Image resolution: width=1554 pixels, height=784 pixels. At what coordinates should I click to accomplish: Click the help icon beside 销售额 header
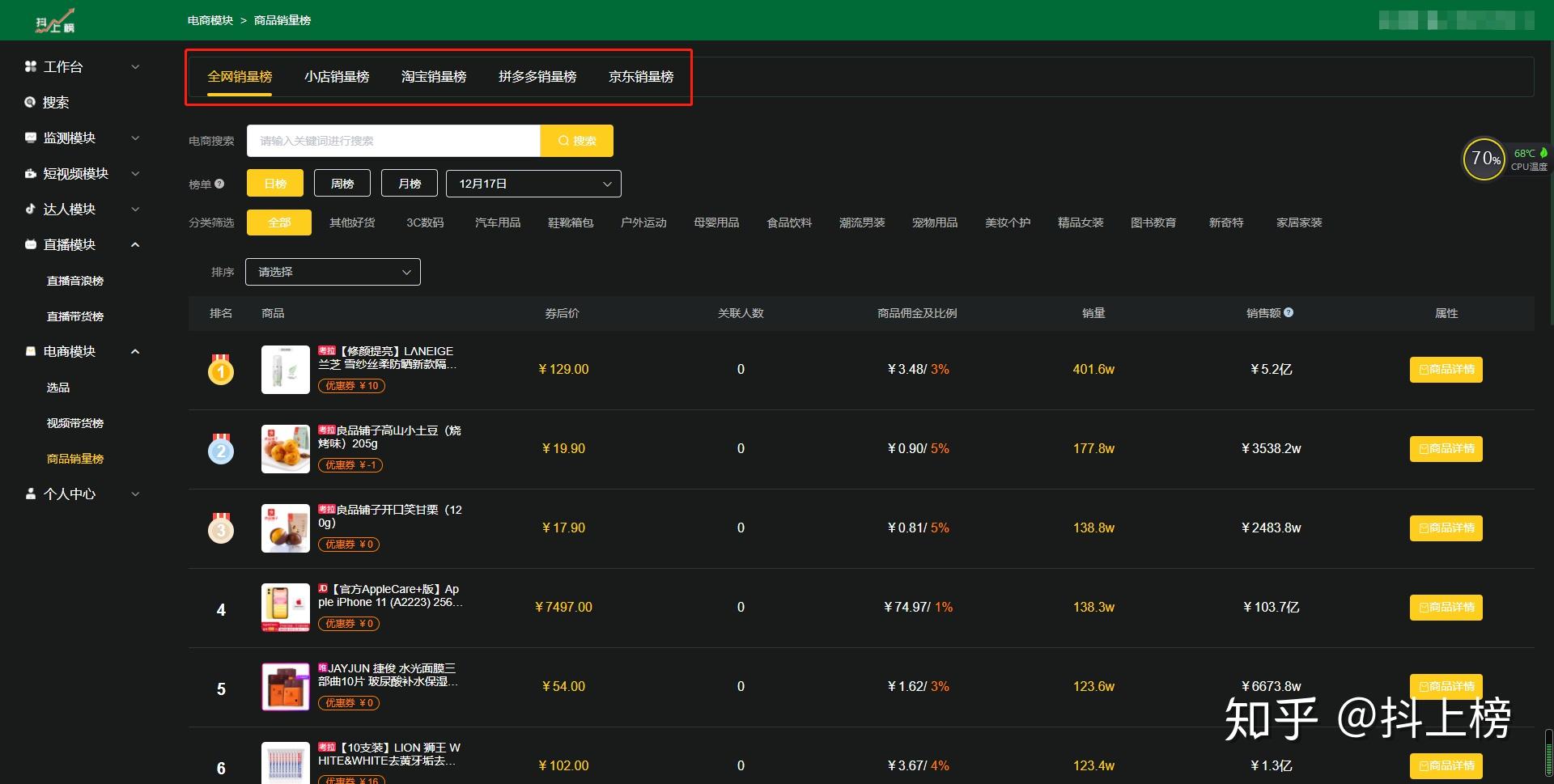pos(1289,312)
